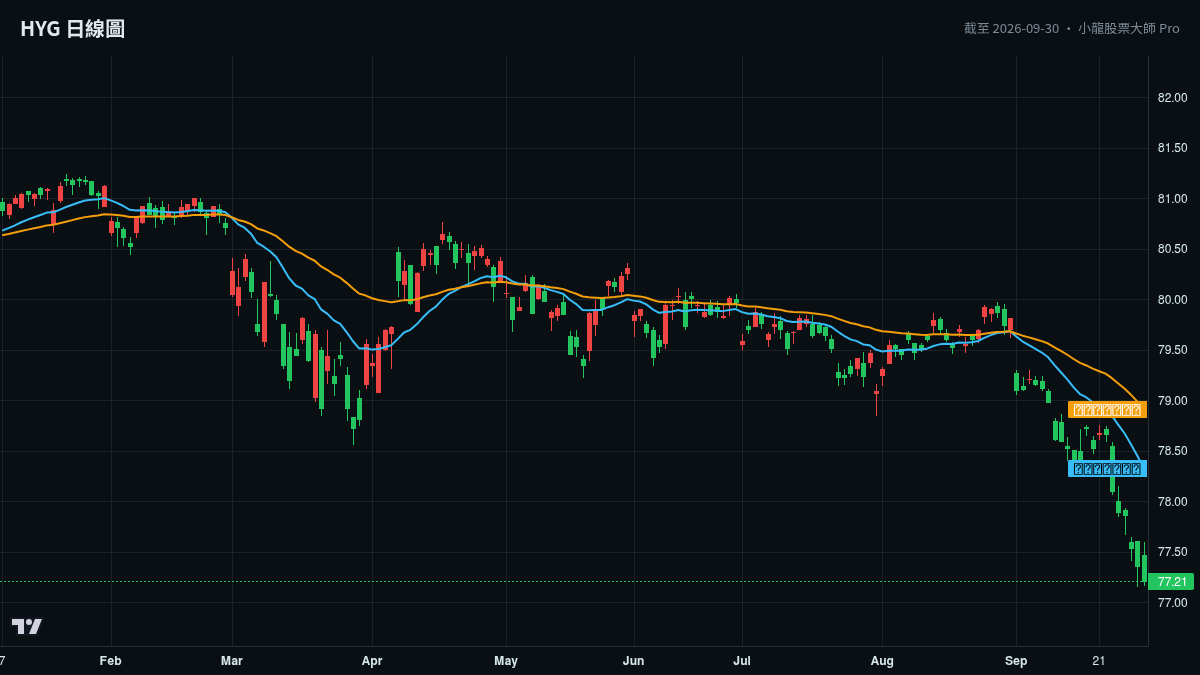
Task: Click the Feb label on the time axis
Action: pyautogui.click(x=111, y=661)
